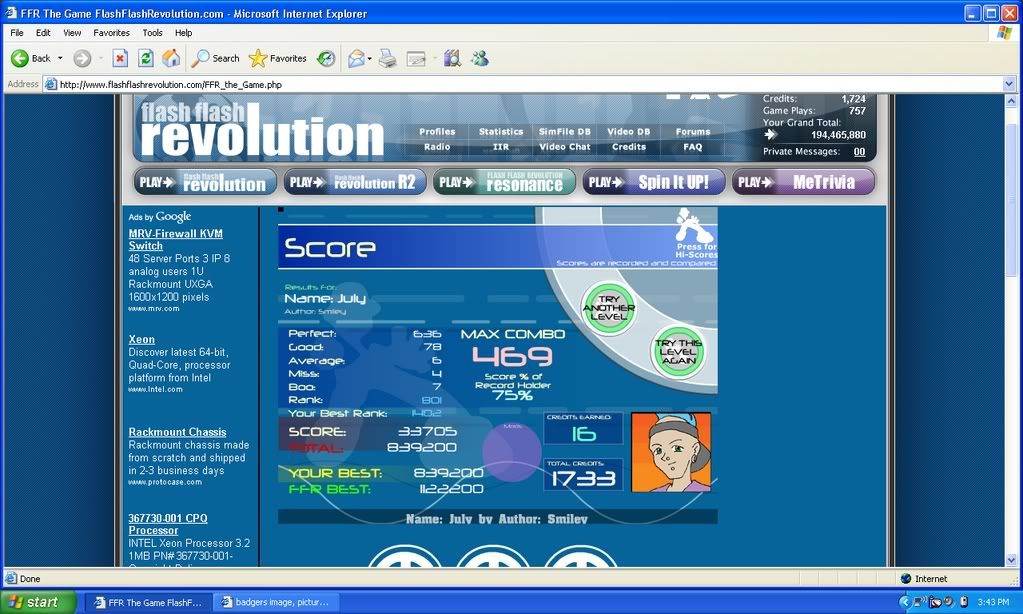Go to the Home page icon
Image resolution: width=1023 pixels, height=614 pixels.
171,58
